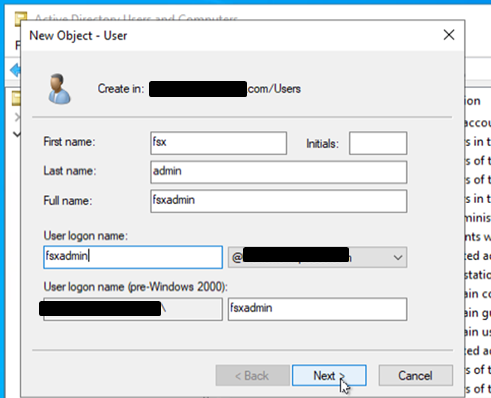This screenshot has width=491, height=398.
Task: Select the Full name field with fsxadmin
Action: click(278, 201)
